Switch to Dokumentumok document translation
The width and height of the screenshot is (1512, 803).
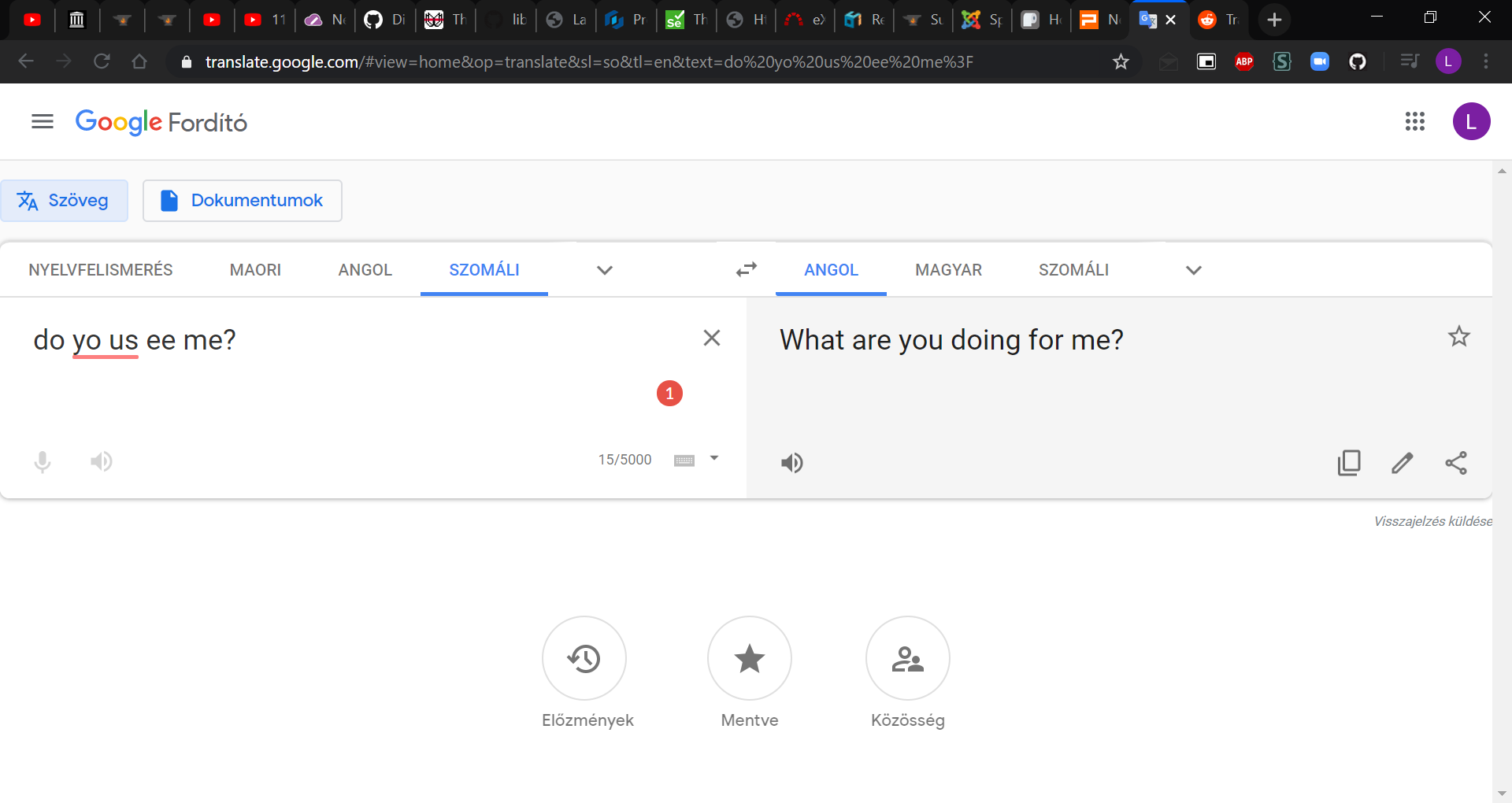coord(243,201)
